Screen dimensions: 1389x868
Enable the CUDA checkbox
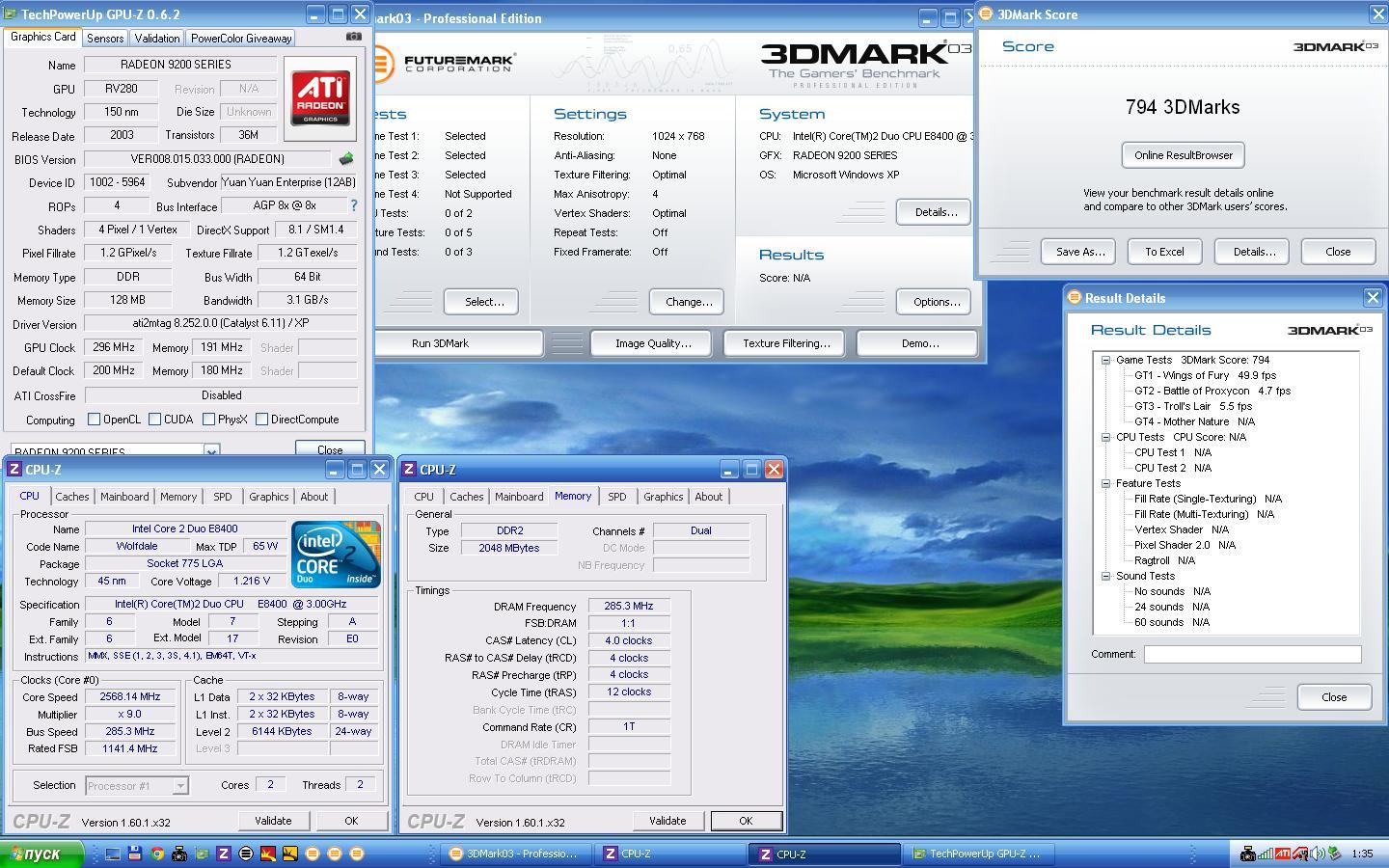(x=155, y=420)
